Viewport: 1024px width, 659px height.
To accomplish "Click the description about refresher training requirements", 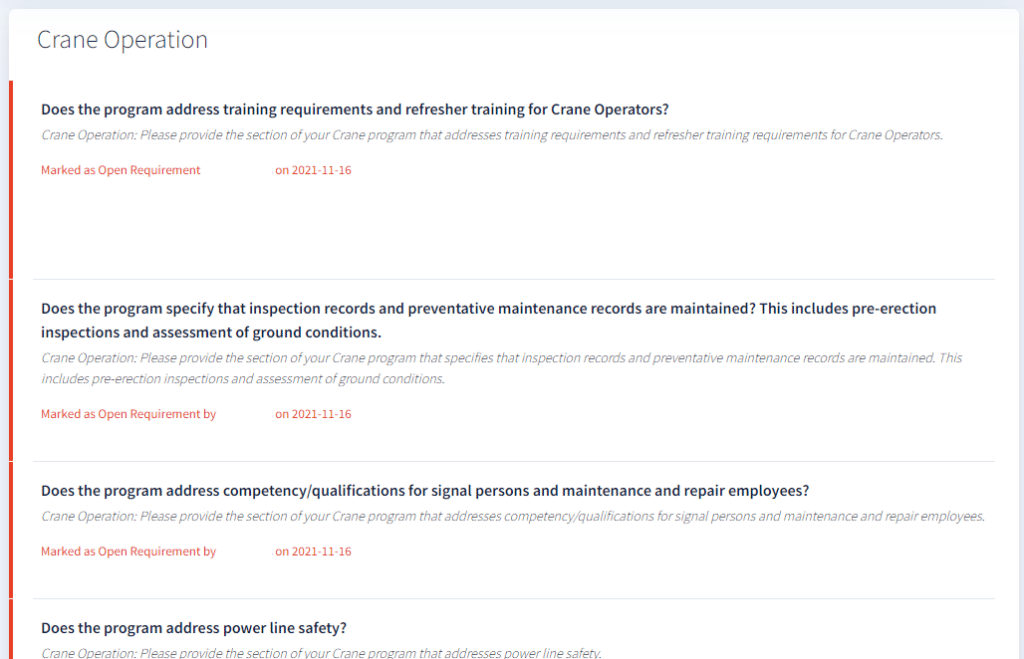I will click(492, 135).
